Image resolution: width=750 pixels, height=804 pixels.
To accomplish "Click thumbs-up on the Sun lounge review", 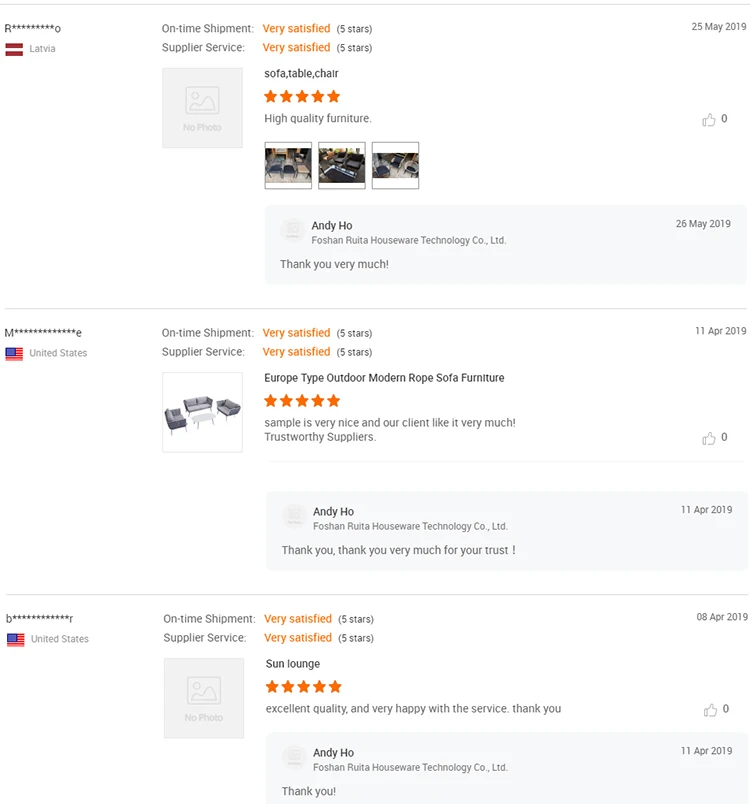I will click(x=710, y=710).
